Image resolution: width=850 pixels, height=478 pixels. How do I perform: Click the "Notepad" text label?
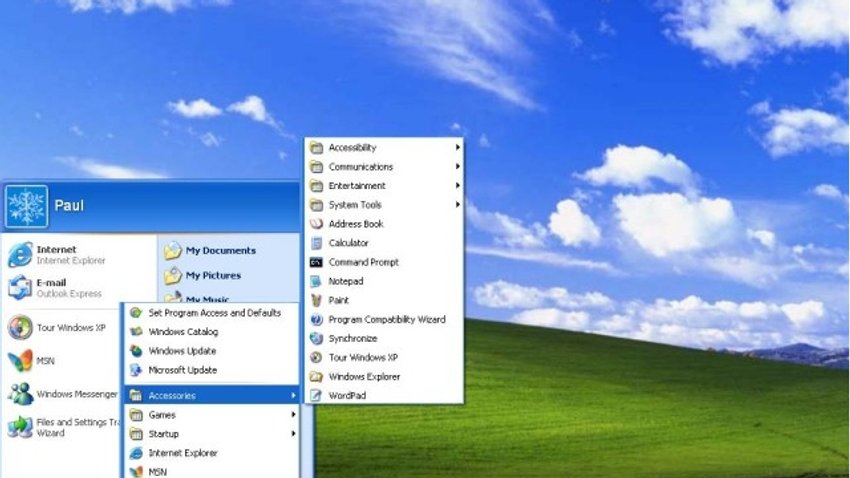point(346,281)
